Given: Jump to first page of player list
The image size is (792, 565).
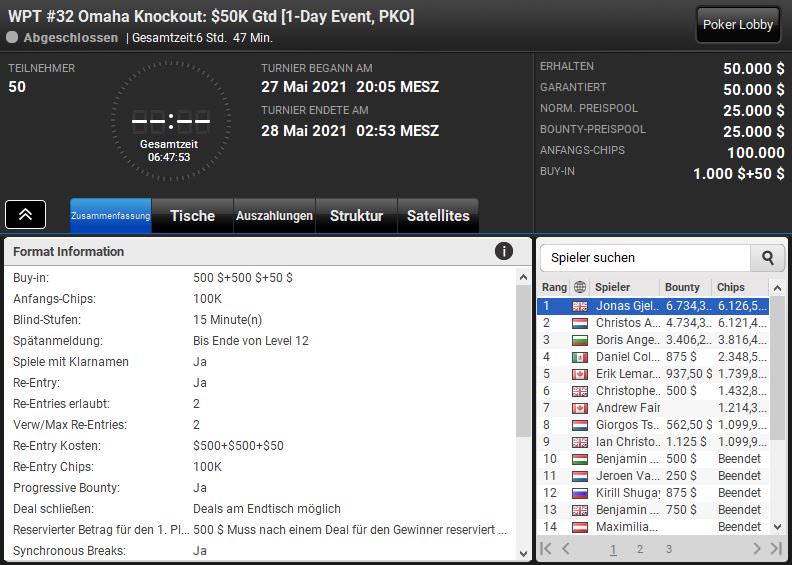Looking at the screenshot, I should click(x=546, y=549).
